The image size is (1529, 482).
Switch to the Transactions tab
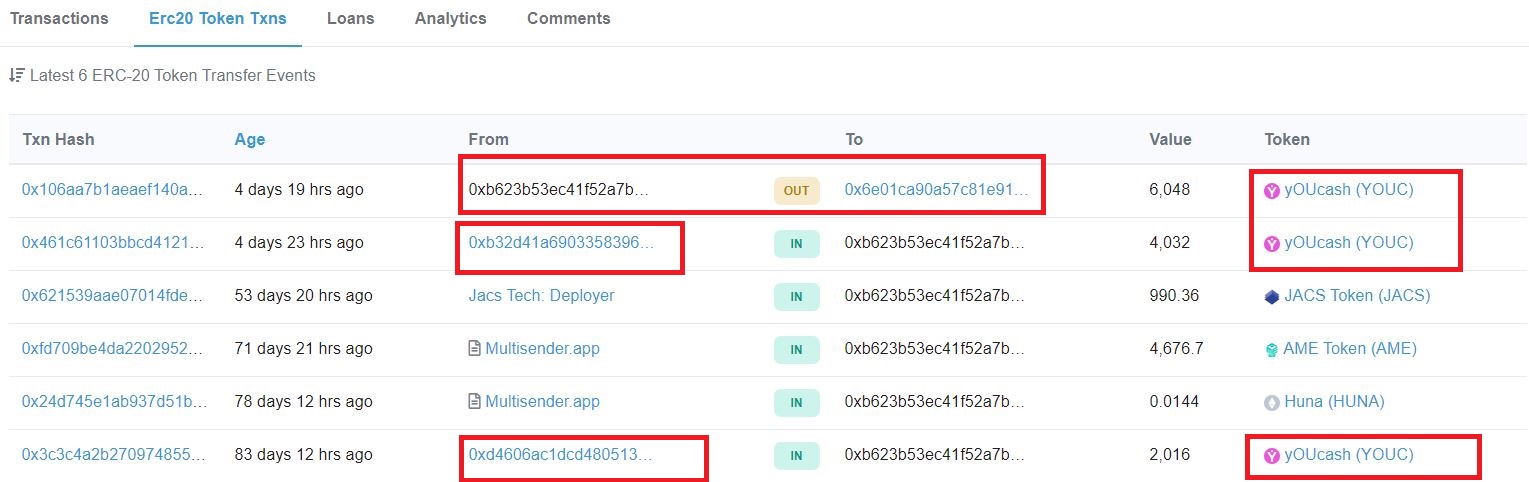point(59,18)
